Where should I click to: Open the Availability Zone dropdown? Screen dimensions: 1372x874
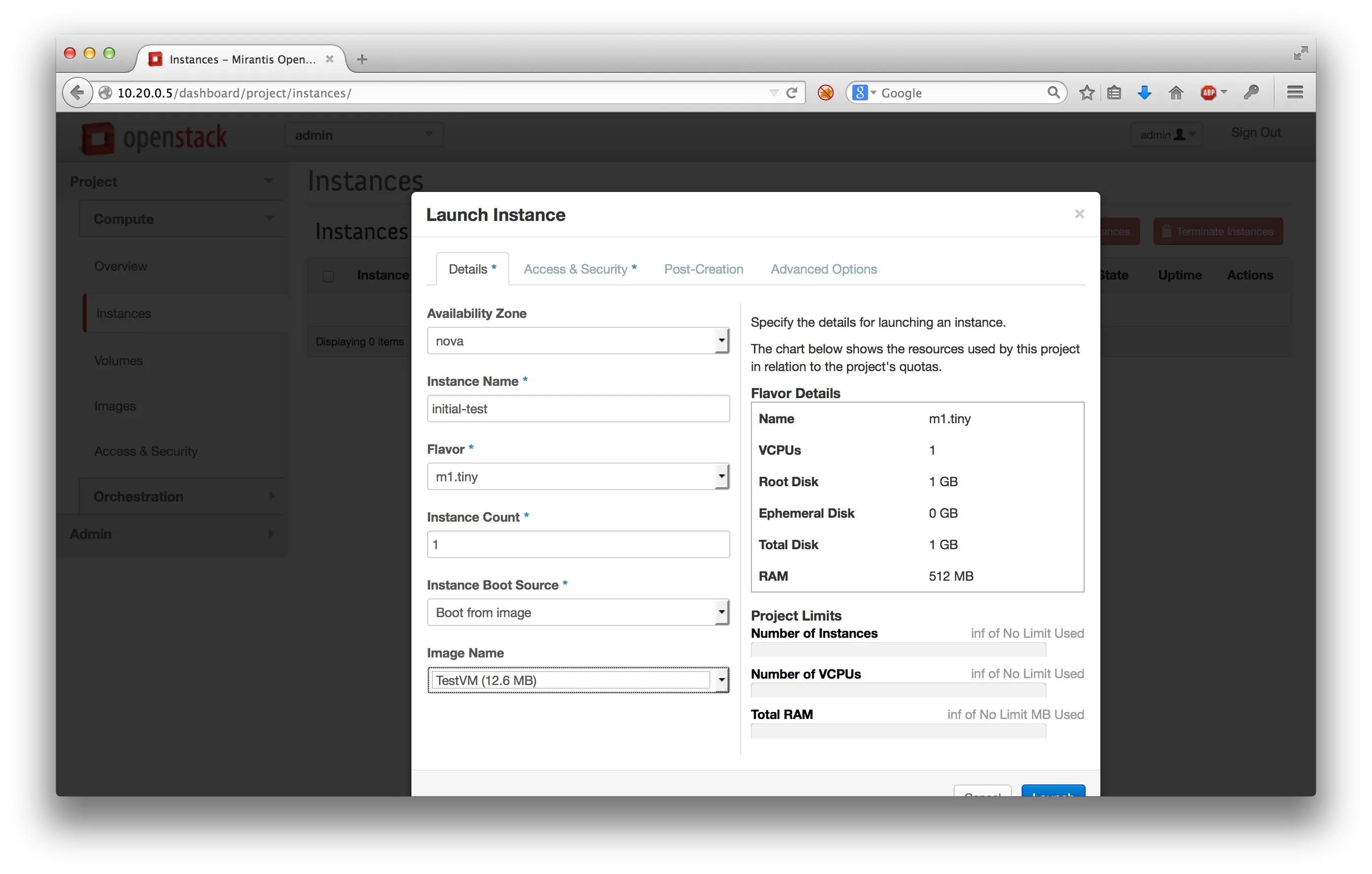[x=578, y=341]
